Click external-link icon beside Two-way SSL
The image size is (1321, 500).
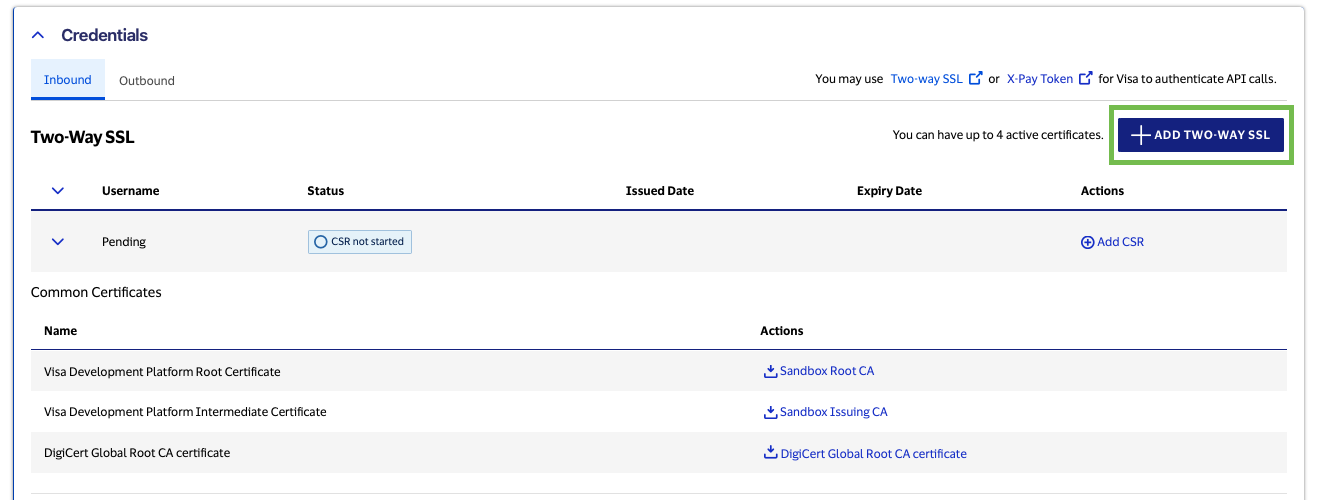[x=976, y=79]
